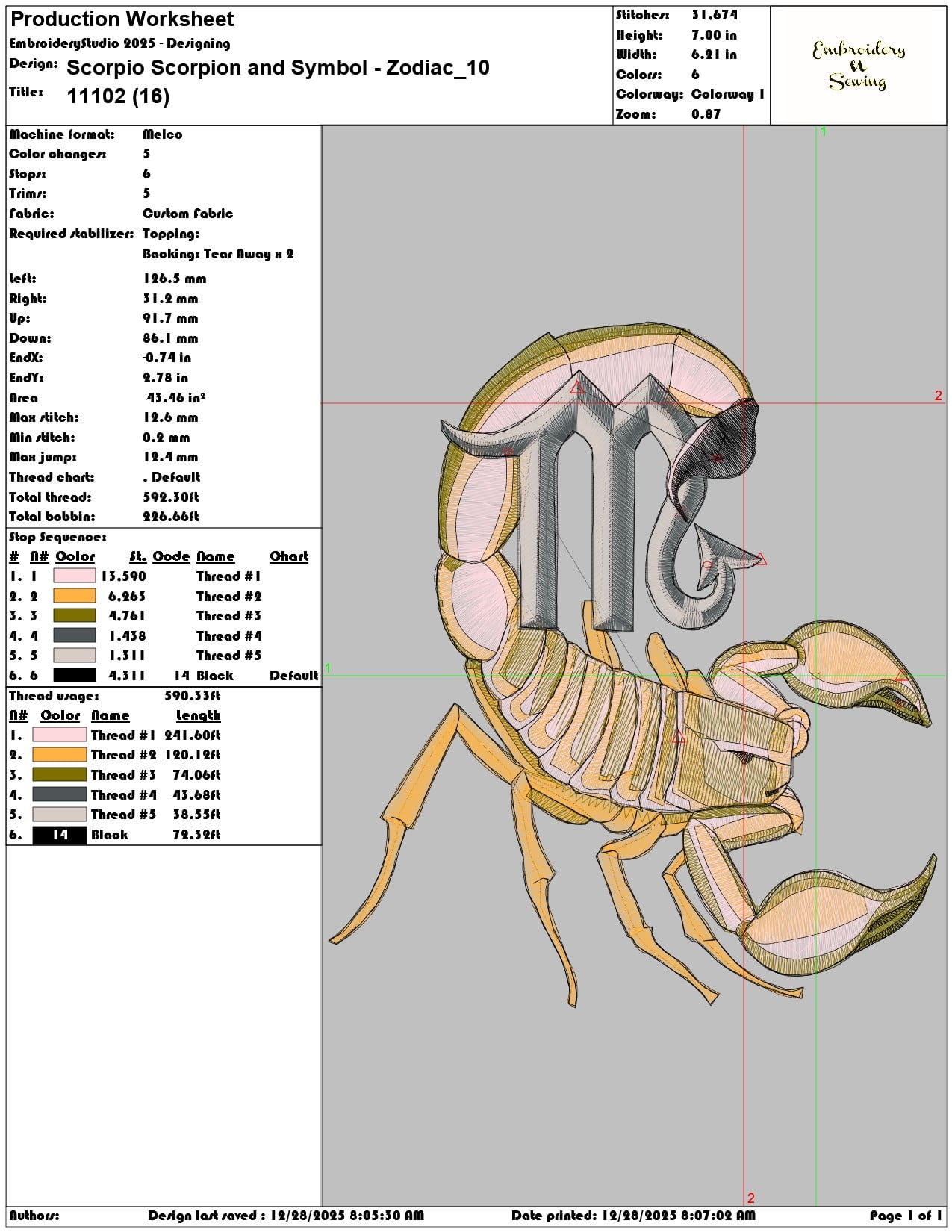This screenshot has height=1232, width=952.
Task: Click the olive Thread #3 swatch in Thread usage
Action: coord(60,774)
